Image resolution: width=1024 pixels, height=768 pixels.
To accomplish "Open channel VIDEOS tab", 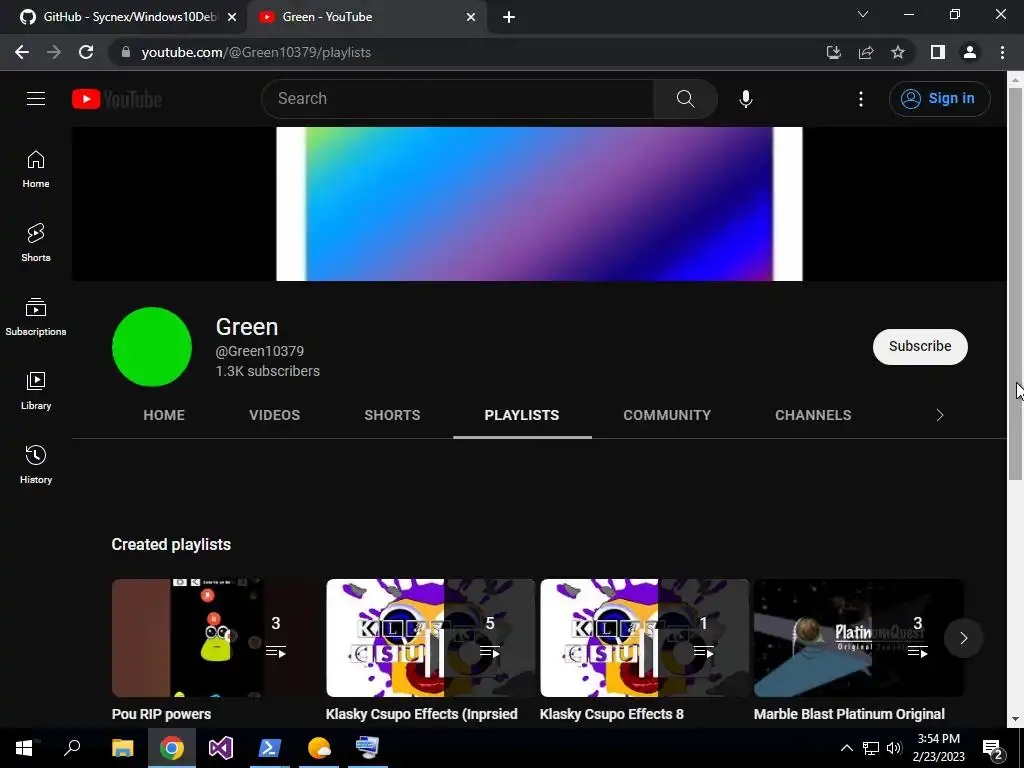I will (x=274, y=415).
